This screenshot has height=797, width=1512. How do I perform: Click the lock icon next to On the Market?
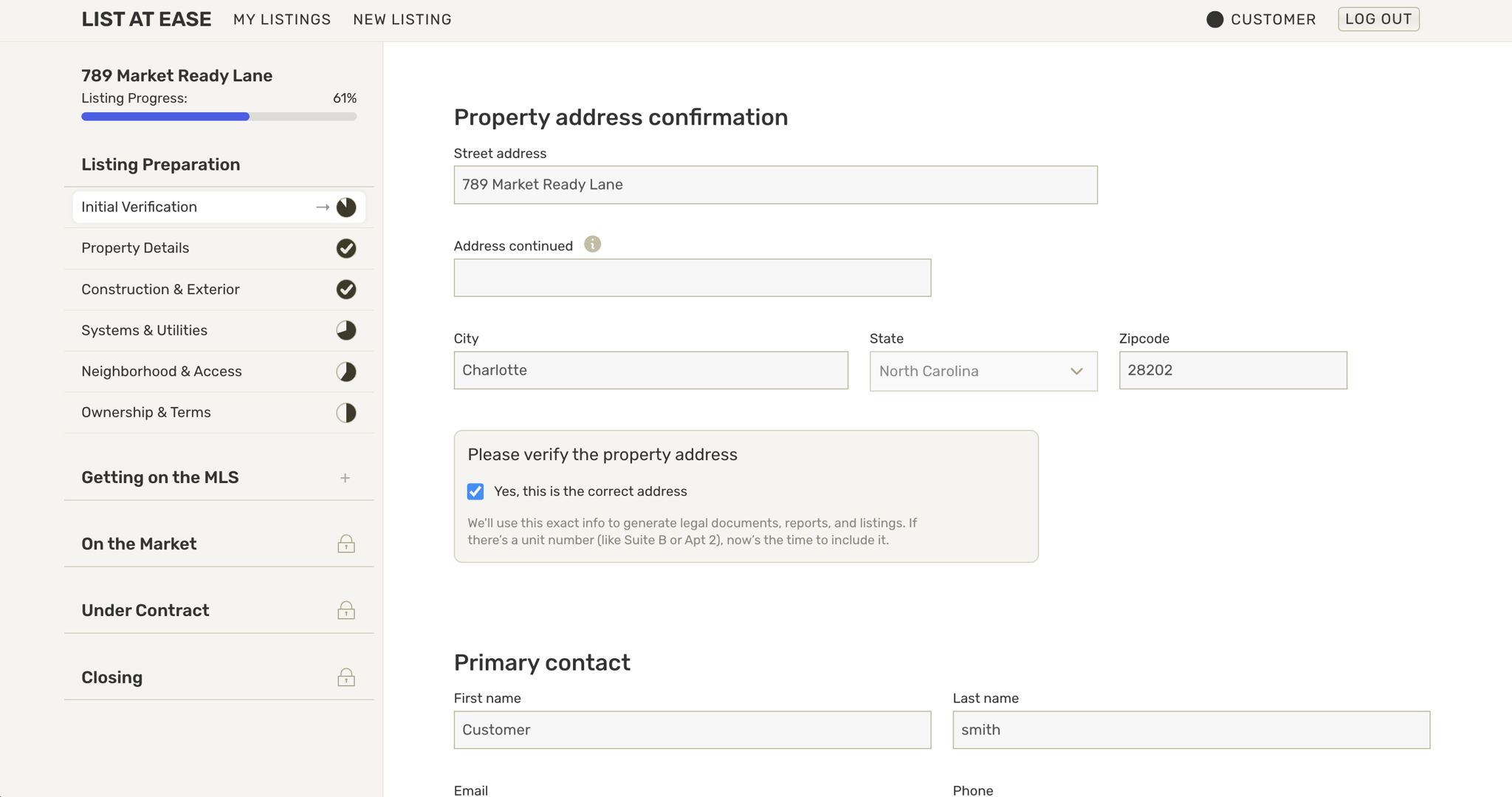(x=346, y=544)
